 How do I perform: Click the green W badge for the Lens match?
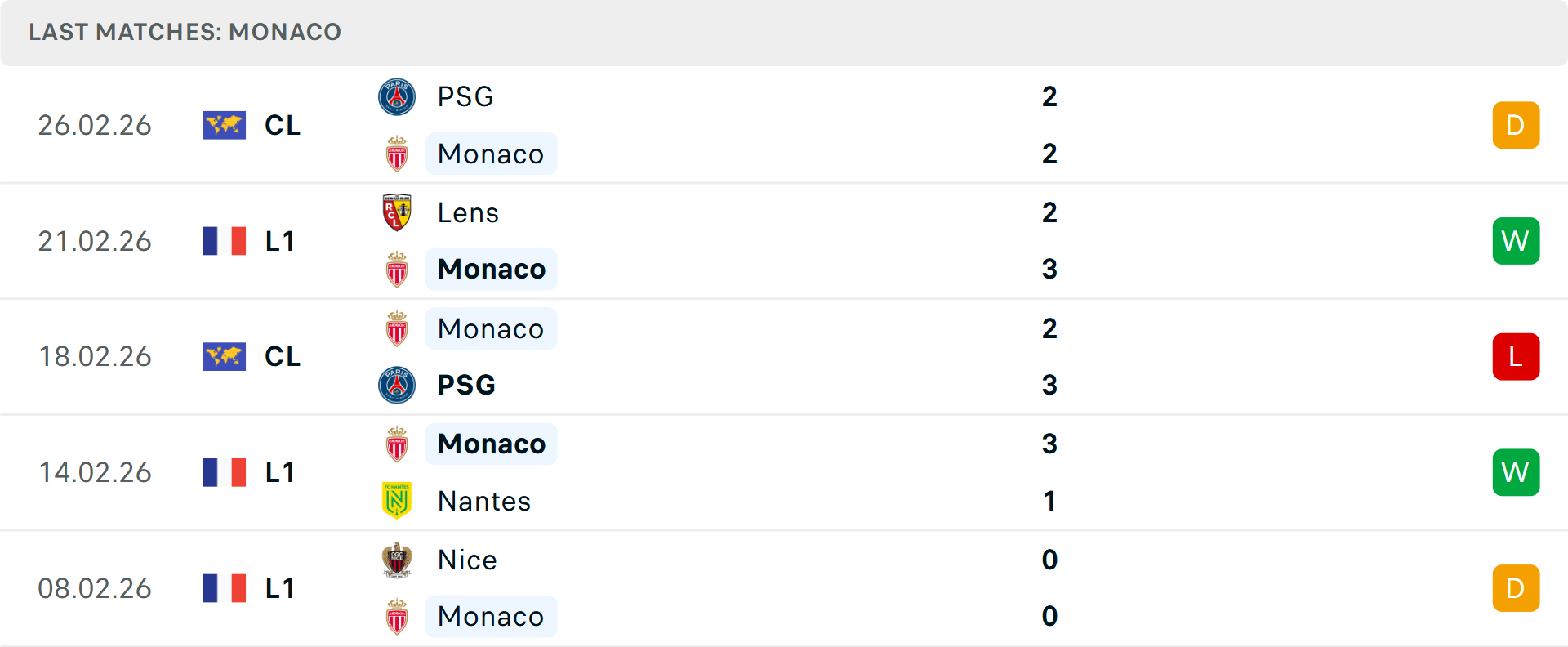1516,241
